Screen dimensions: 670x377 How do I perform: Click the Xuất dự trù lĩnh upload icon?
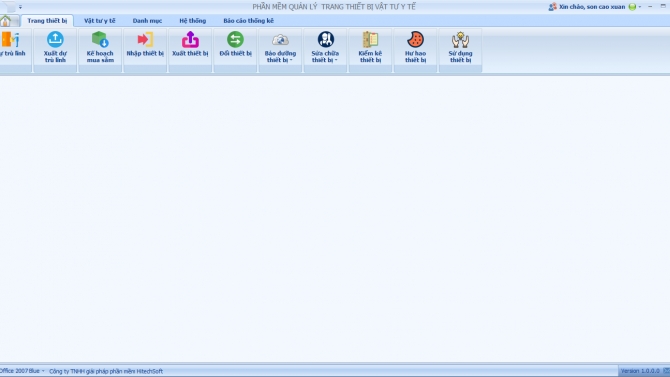55,39
